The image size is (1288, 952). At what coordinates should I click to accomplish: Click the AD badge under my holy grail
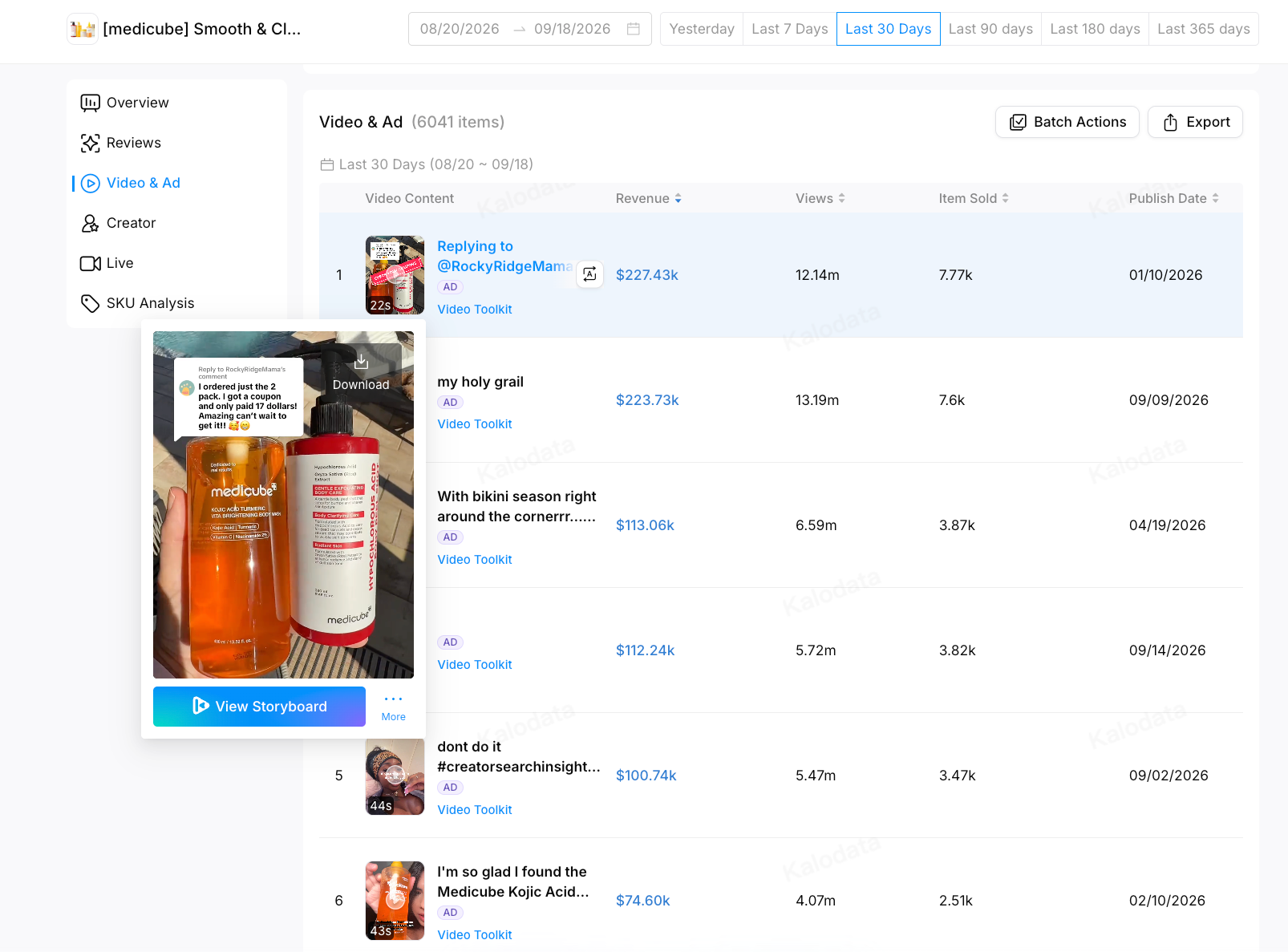tap(451, 403)
